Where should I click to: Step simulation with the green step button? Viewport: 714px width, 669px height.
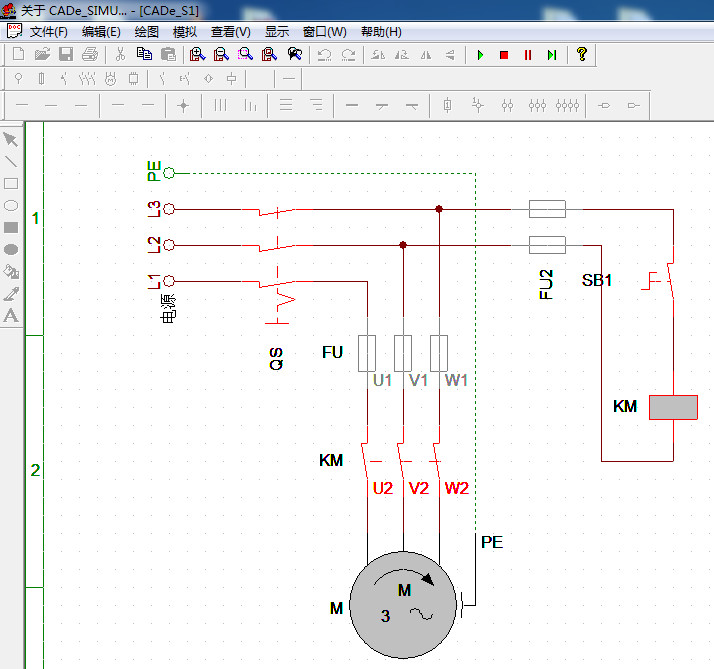(552, 55)
